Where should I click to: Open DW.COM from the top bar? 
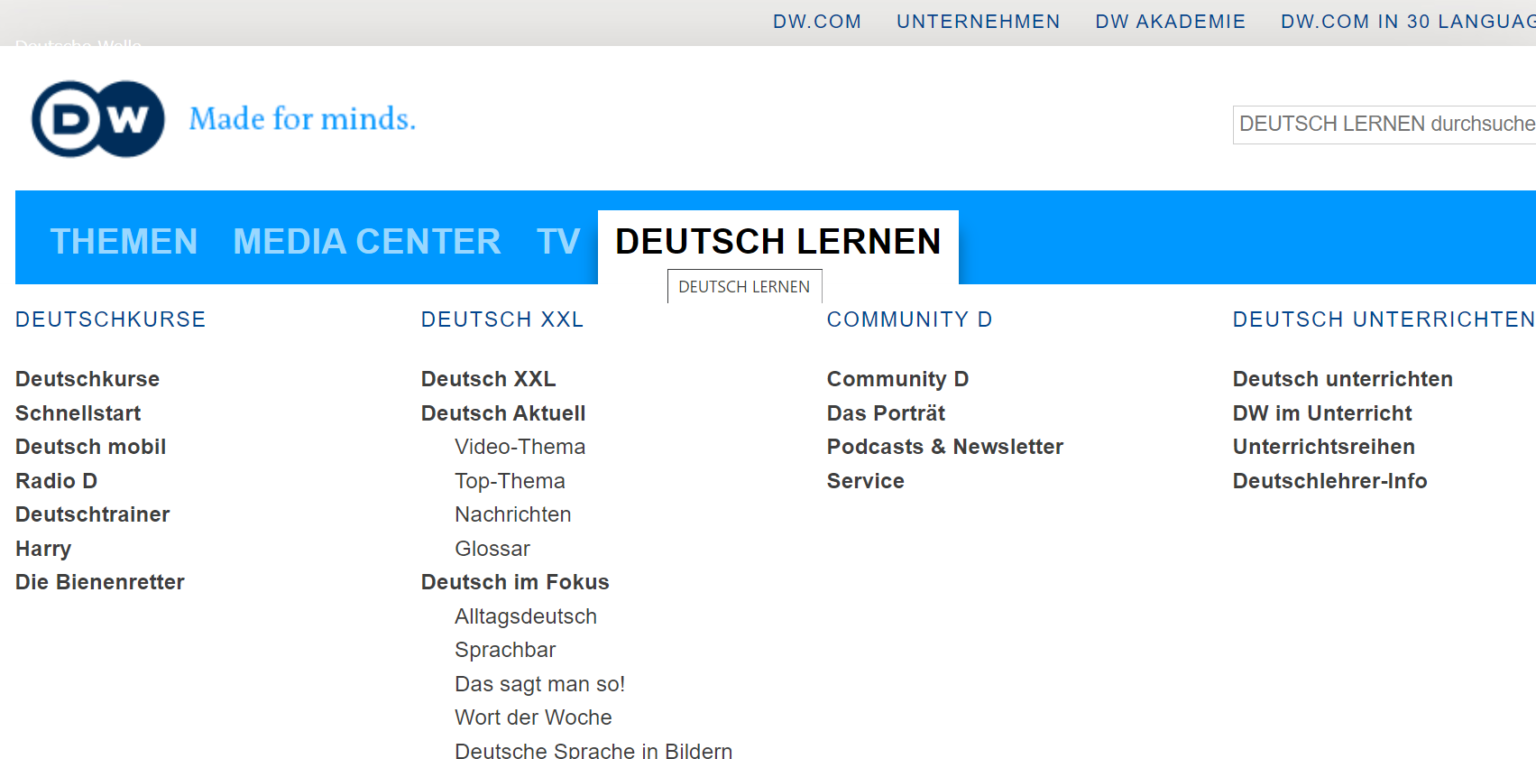(816, 21)
